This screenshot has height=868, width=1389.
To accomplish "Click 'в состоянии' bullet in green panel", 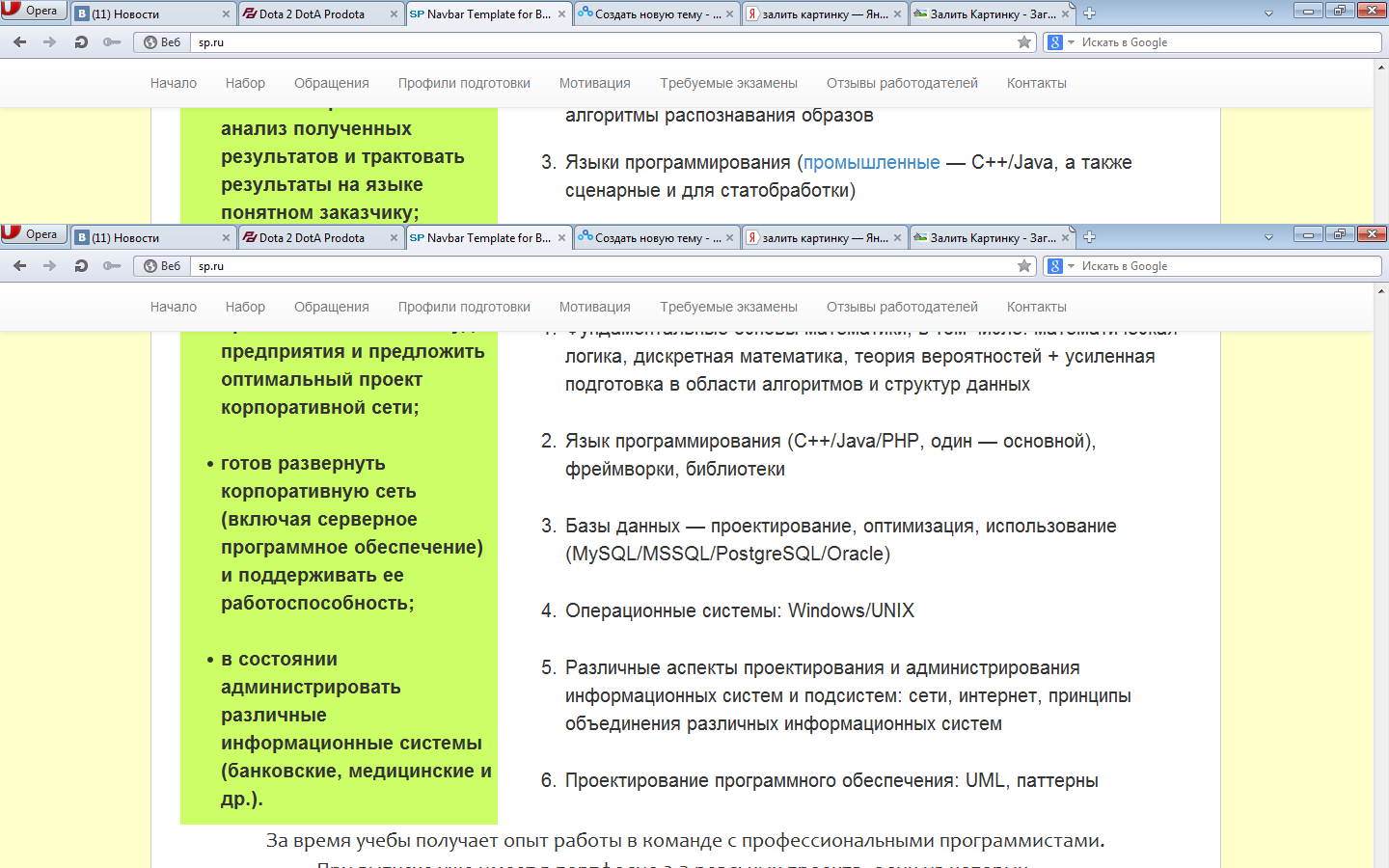I will click(279, 659).
